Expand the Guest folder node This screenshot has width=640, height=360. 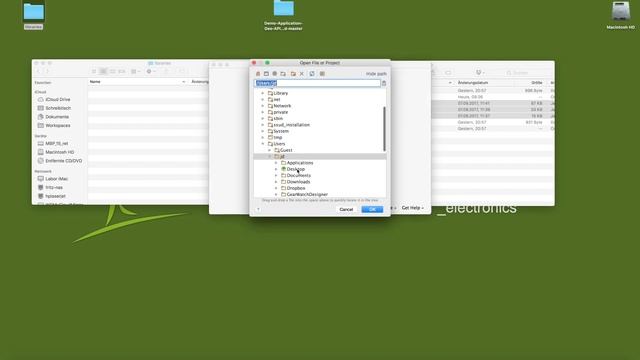click(269, 150)
